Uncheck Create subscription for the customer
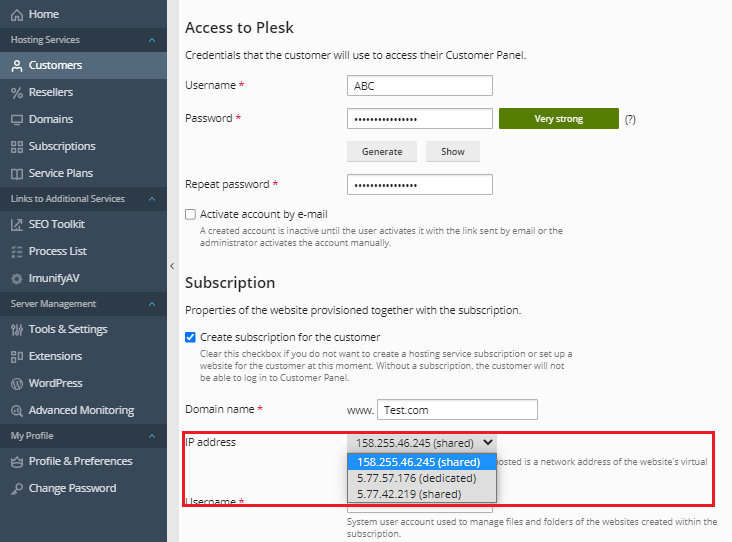 click(191, 337)
